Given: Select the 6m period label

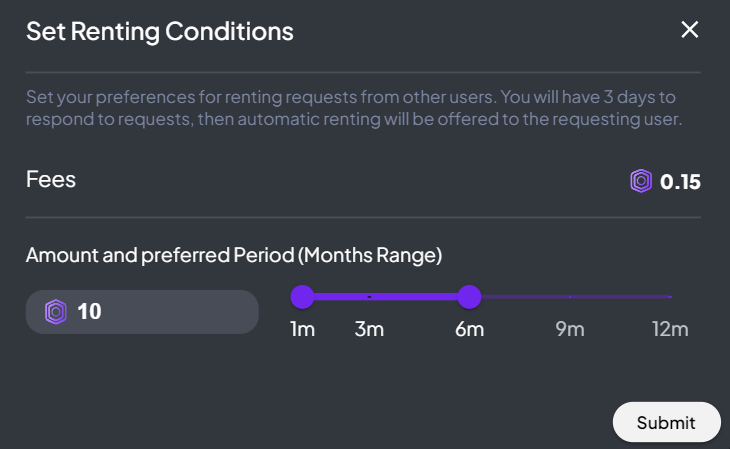Looking at the screenshot, I should tap(469, 330).
